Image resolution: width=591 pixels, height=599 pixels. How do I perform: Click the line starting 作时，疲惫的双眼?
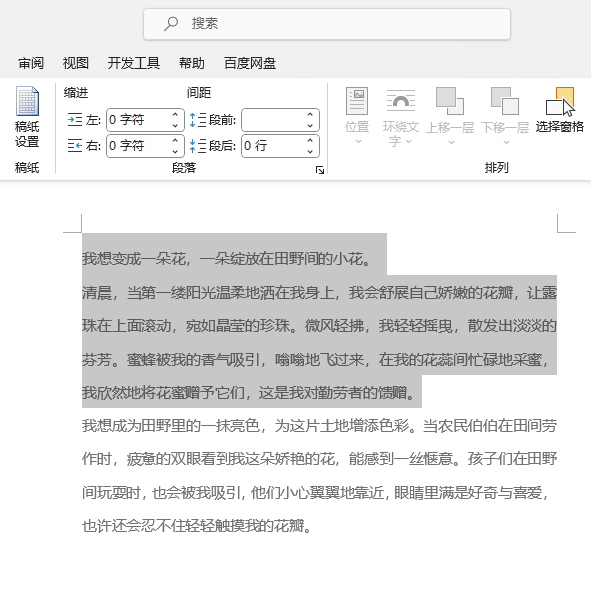click(x=319, y=458)
